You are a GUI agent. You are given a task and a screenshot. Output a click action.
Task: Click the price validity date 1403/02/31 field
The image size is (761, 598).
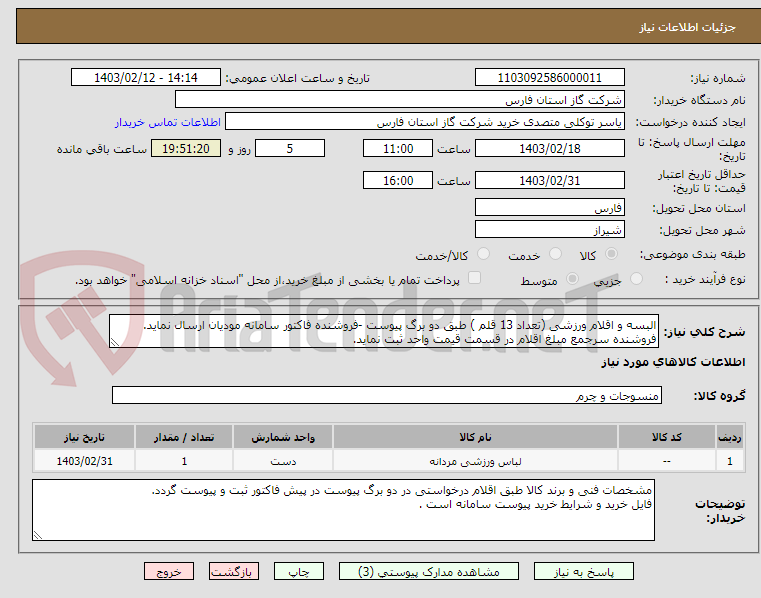point(549,181)
